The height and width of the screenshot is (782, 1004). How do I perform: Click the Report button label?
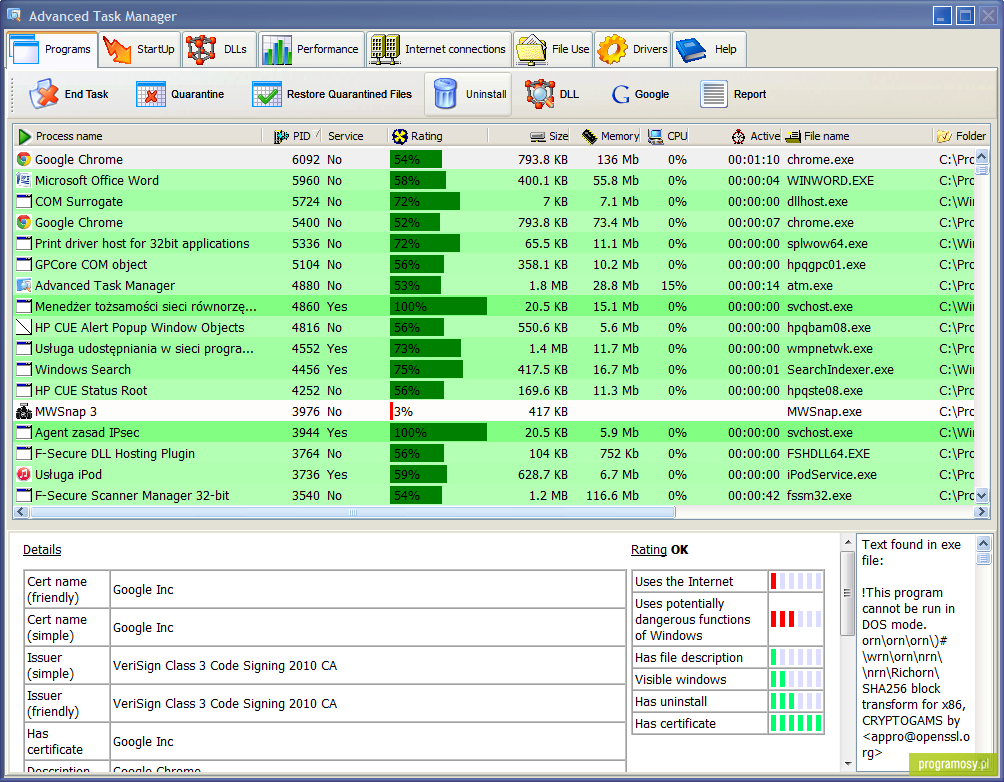pos(750,94)
